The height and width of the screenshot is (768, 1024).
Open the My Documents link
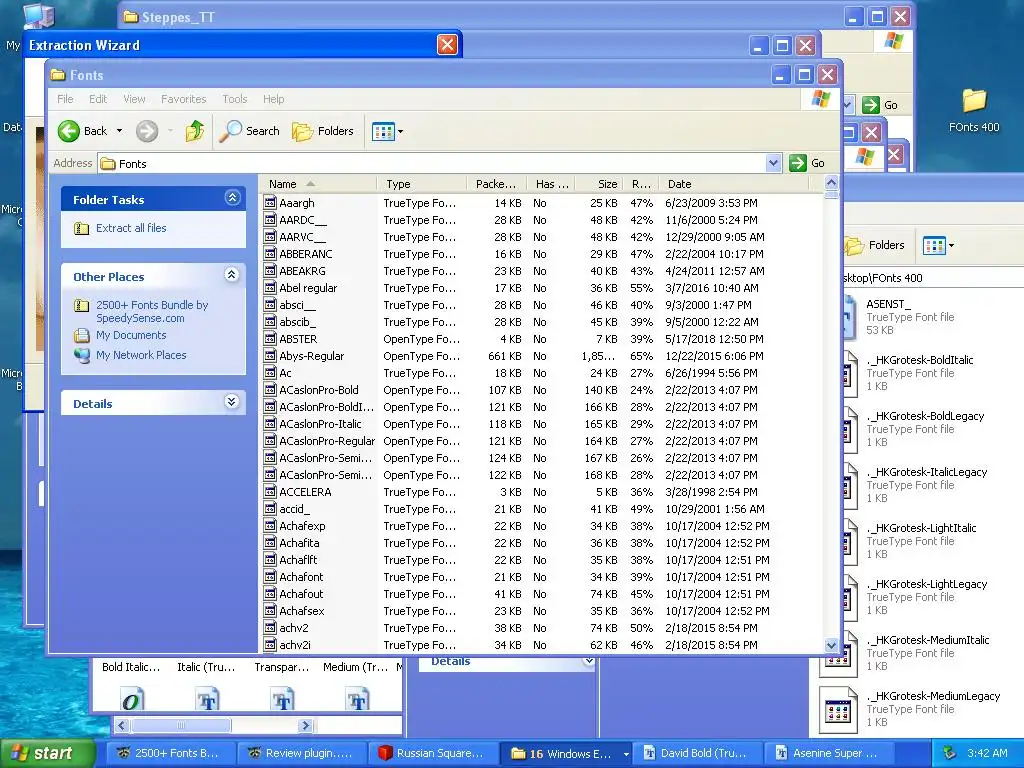pyautogui.click(x=131, y=336)
